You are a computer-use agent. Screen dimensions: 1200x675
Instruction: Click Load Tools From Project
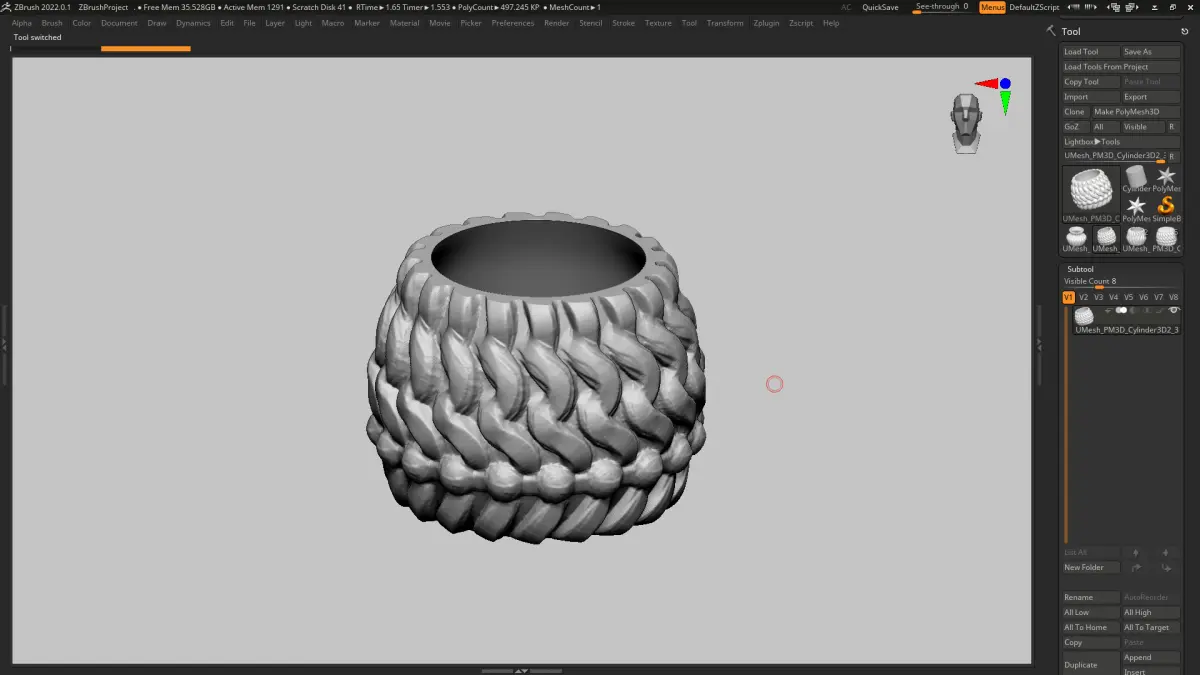coord(1121,67)
